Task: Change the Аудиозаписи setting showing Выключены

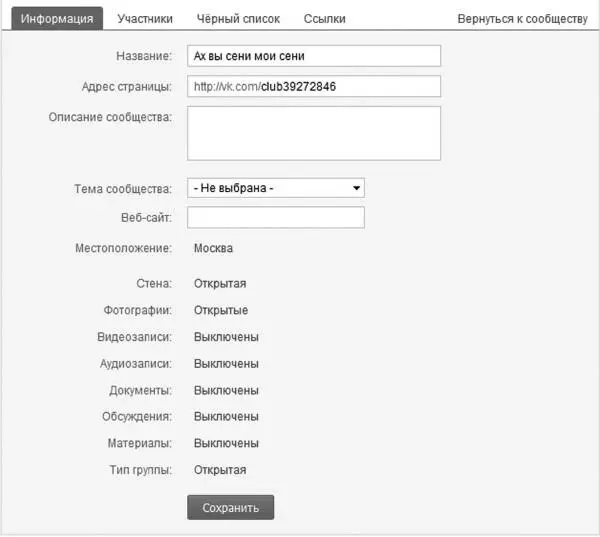Action: (226, 363)
